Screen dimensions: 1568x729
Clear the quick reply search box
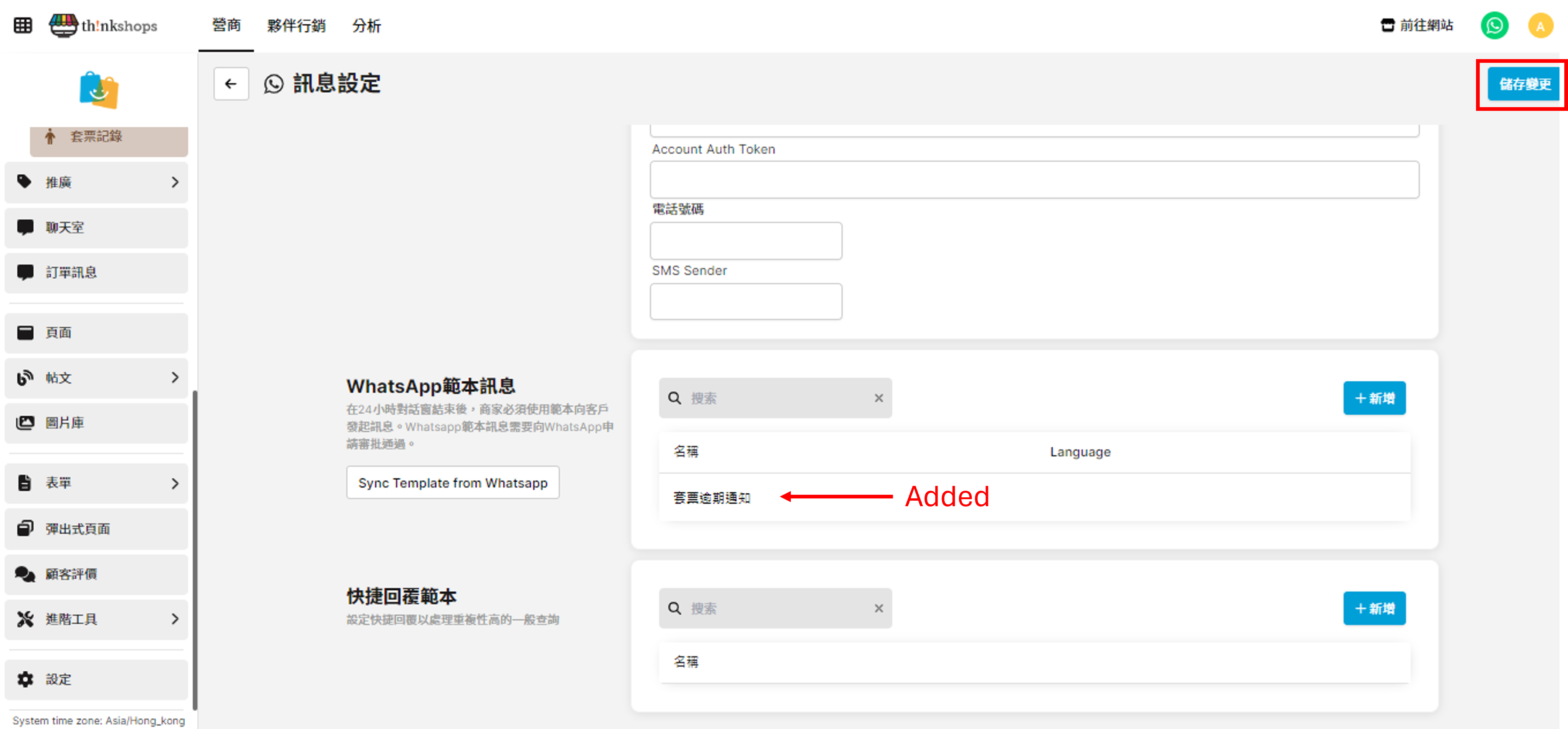878,608
